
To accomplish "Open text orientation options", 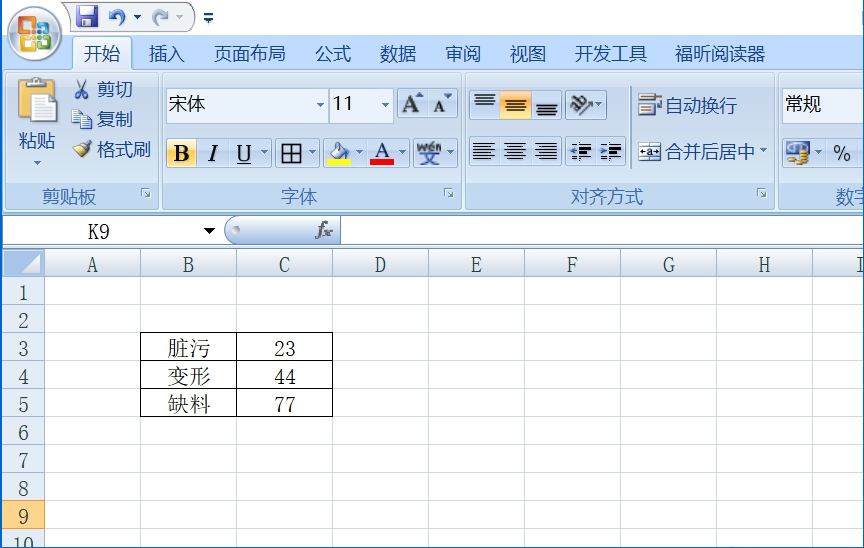I will [586, 105].
